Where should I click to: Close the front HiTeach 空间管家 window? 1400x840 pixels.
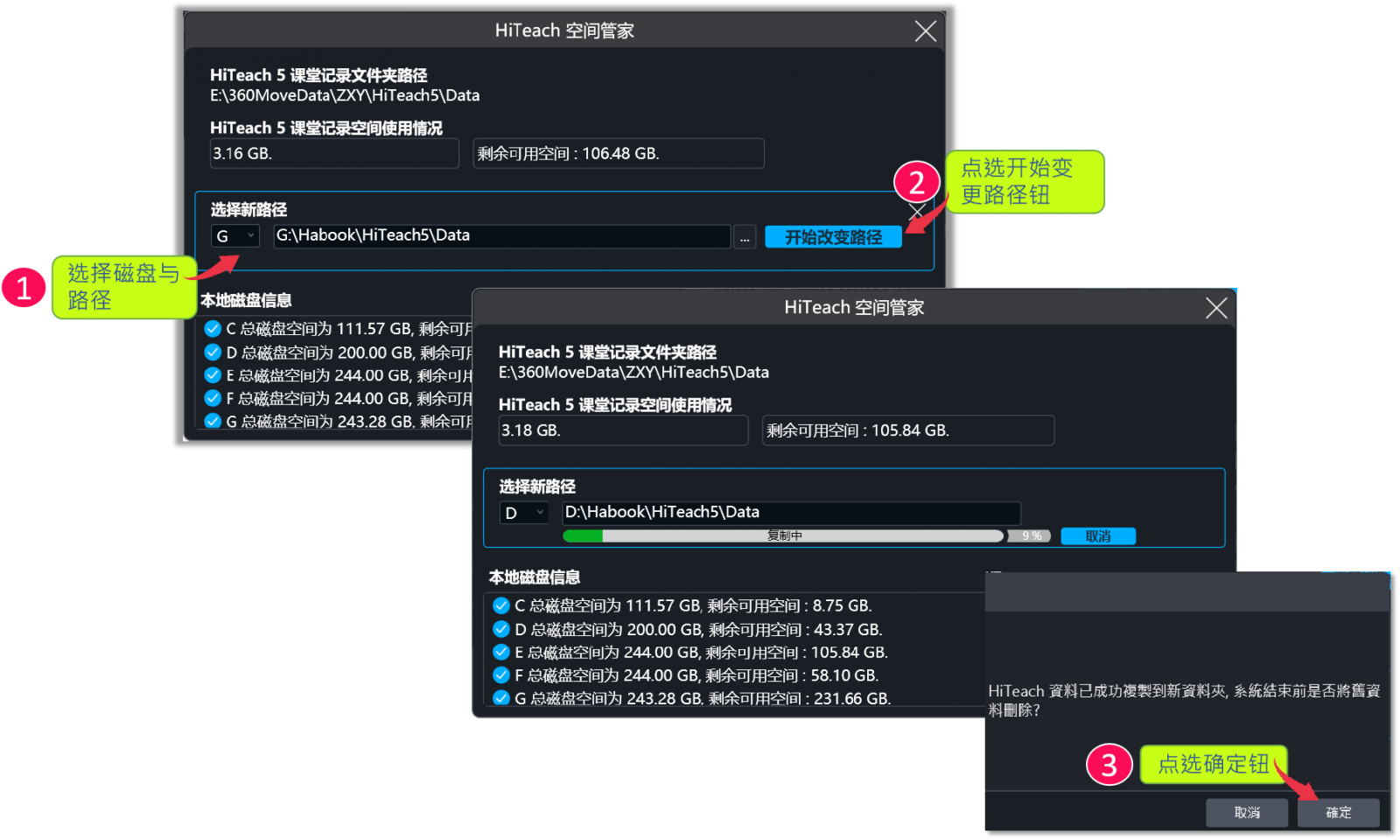tap(1215, 308)
